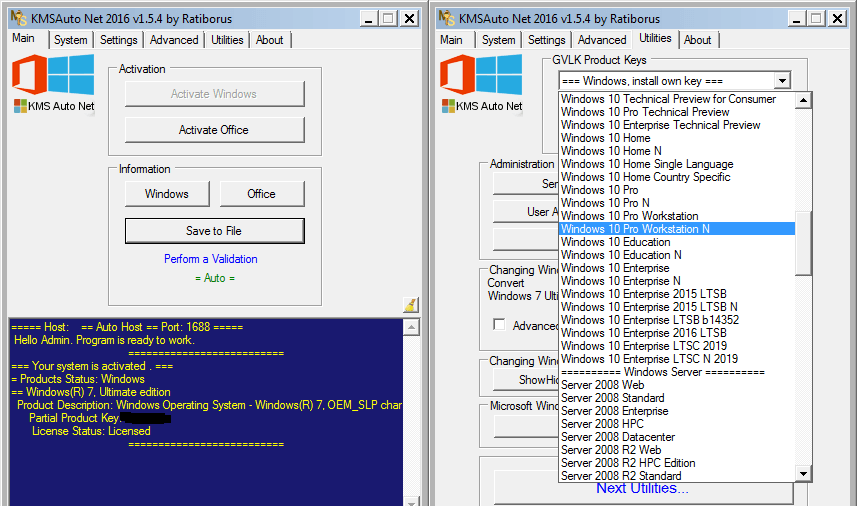Screen dimensions: 857x506
Task: Select Windows 10 Pro N
Action: (x=677, y=203)
